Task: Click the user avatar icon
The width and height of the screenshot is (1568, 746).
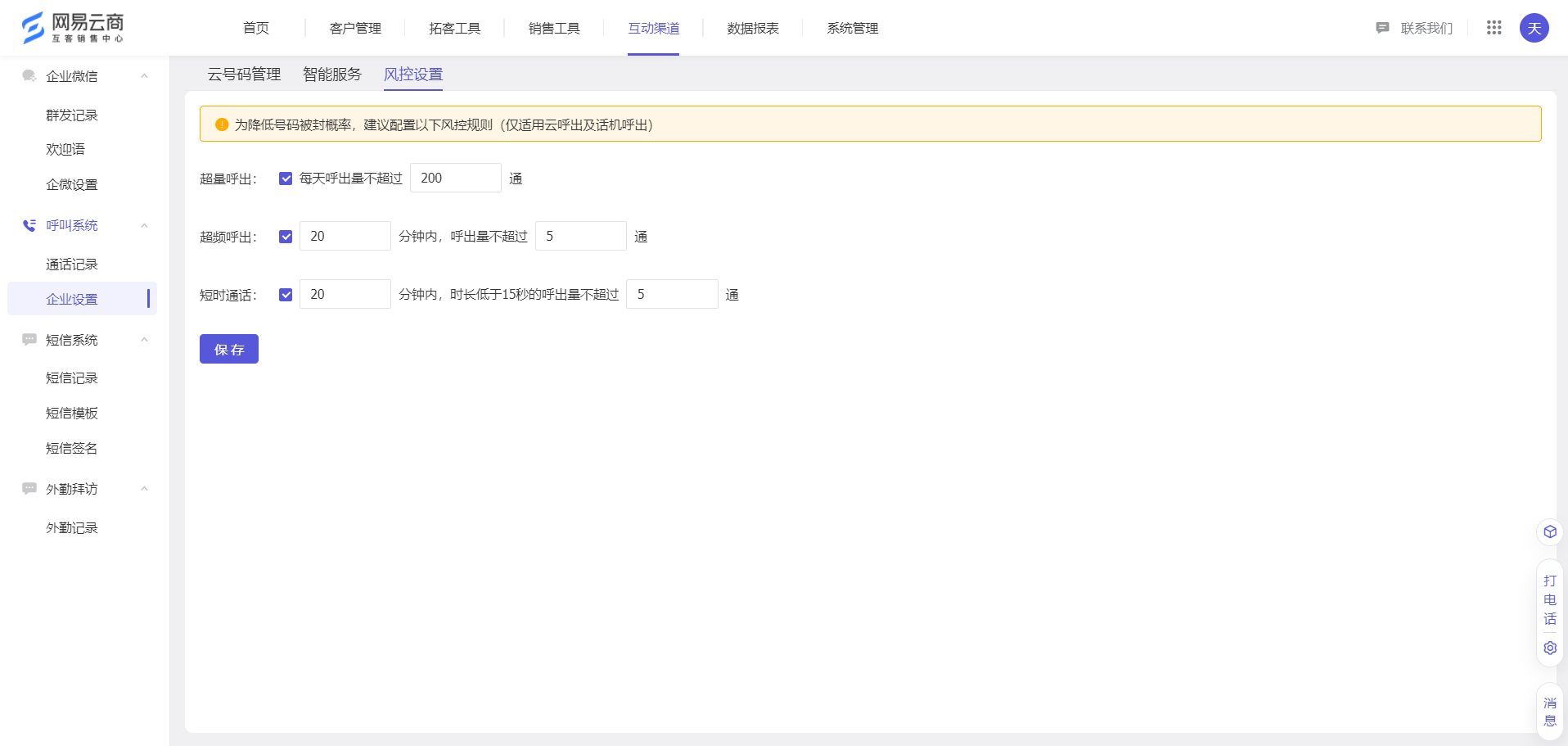Action: tap(1534, 28)
